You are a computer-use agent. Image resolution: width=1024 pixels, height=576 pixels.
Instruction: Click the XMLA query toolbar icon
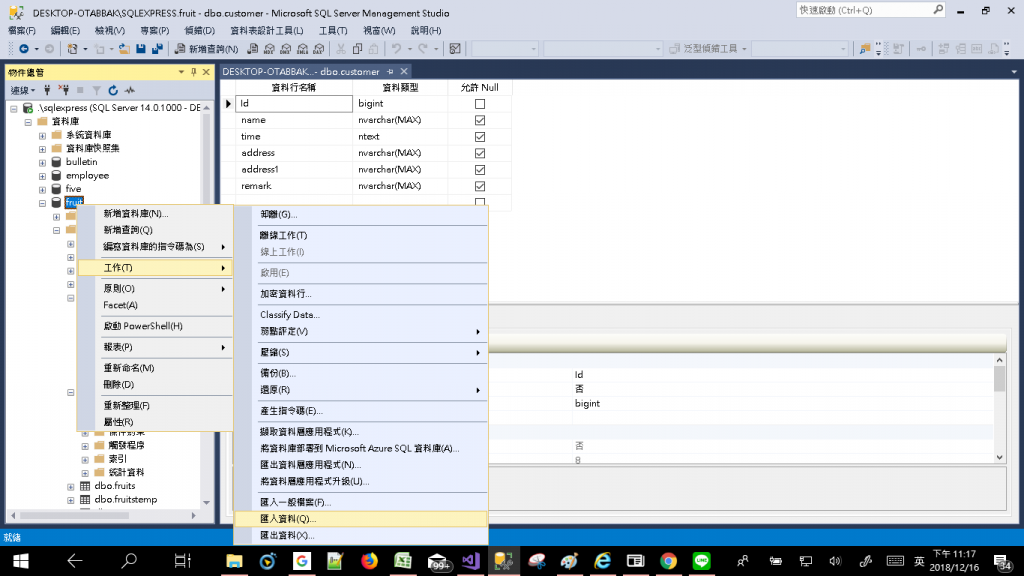302,49
